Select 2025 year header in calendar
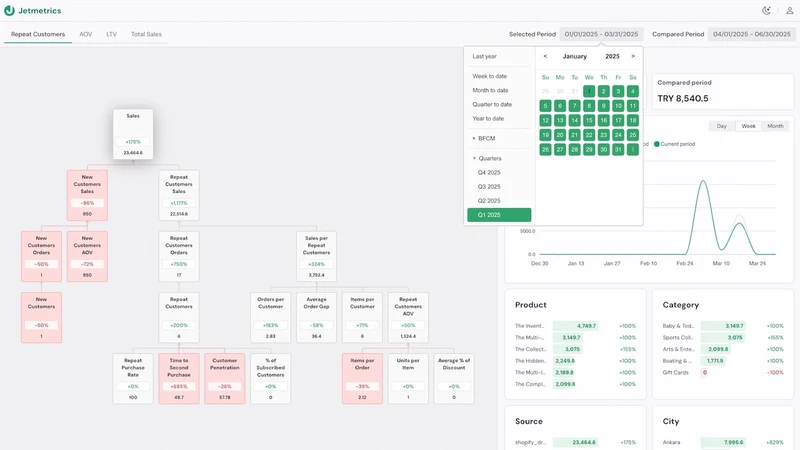 [612, 56]
